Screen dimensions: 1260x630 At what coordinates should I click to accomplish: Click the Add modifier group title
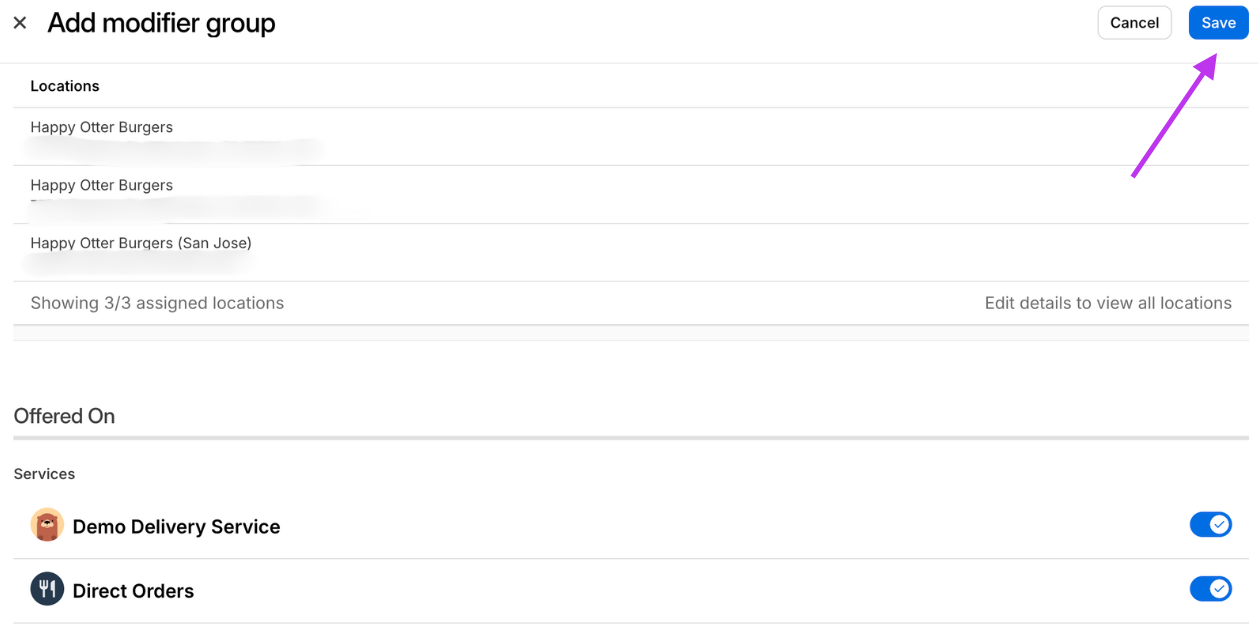point(161,23)
